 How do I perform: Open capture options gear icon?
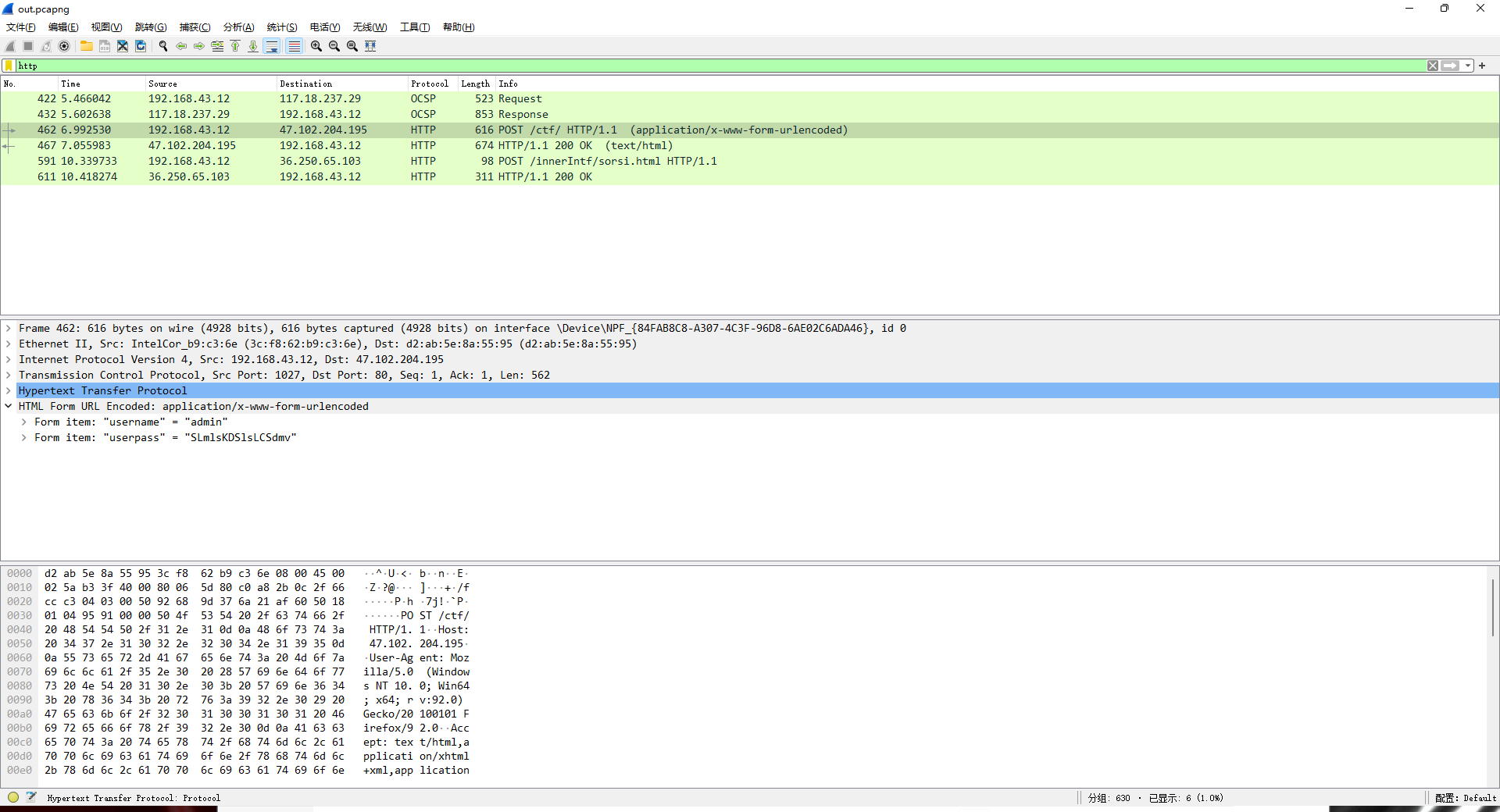pos(65,46)
